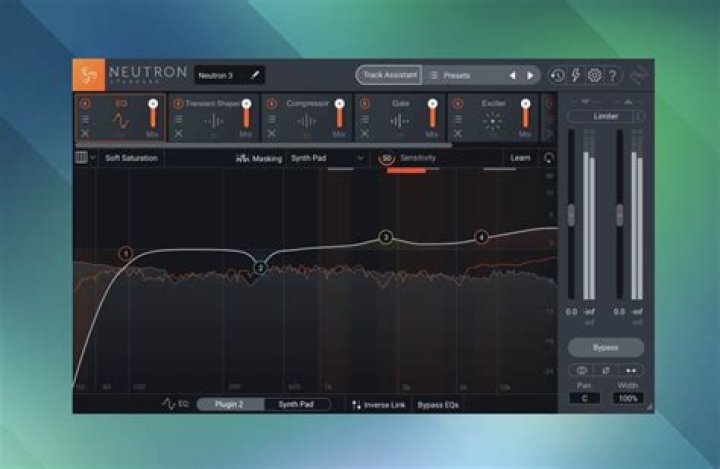The image size is (720, 469).
Task: Remove the EQ module with its X
Action: click(x=85, y=134)
